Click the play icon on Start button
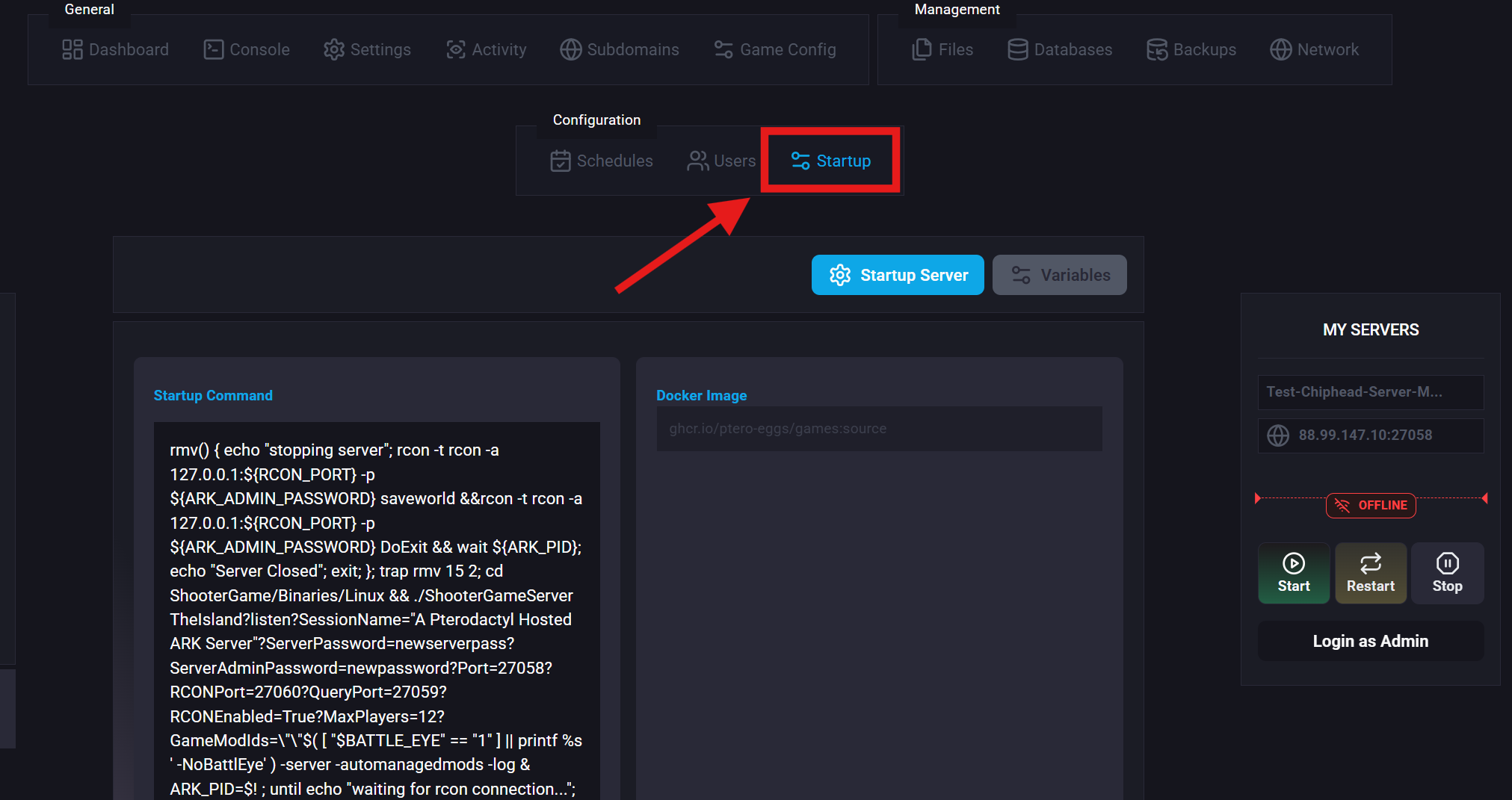Viewport: 1512px width, 800px height. pos(1294,562)
